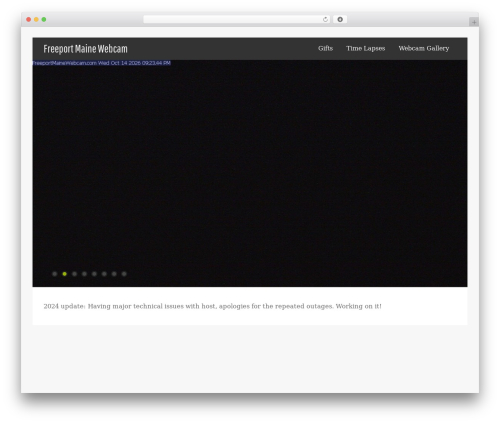Select the seventh slider dot
The height and width of the screenshot is (423, 500).
(x=114, y=274)
